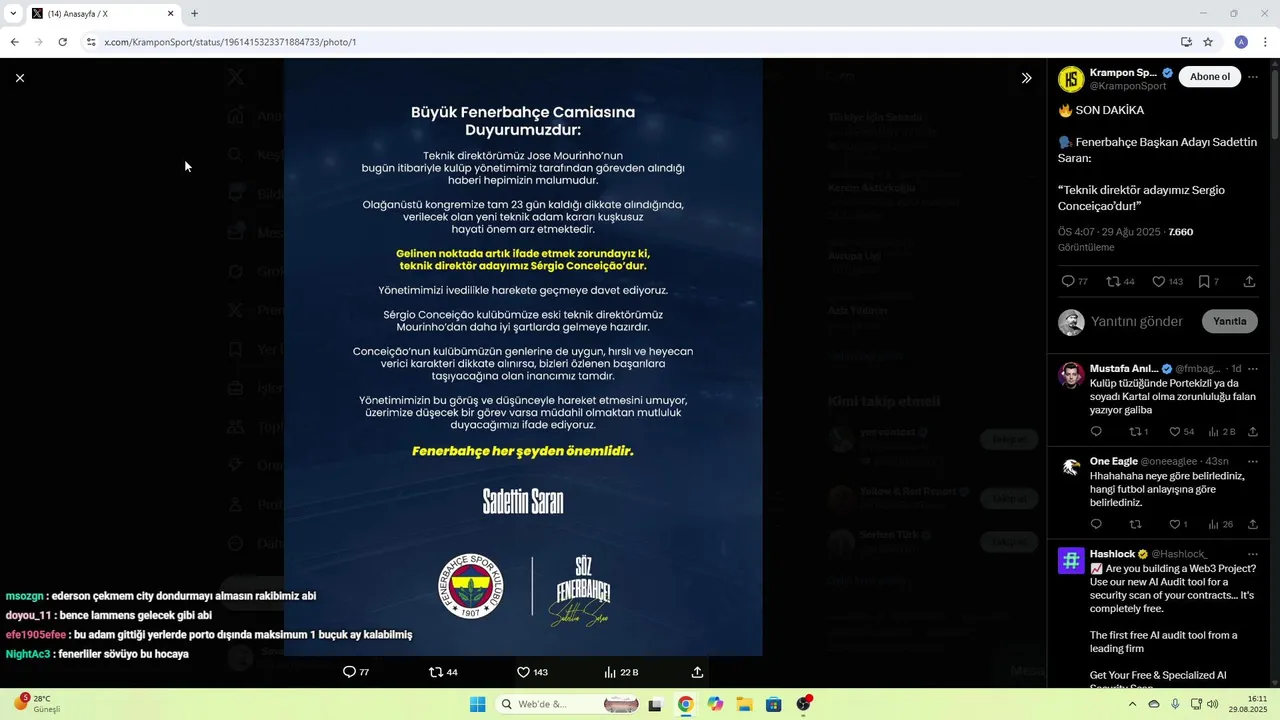Screen dimensions: 1280x720
Task: Like One Eagle's comment showing 1
Action: (x=1178, y=524)
